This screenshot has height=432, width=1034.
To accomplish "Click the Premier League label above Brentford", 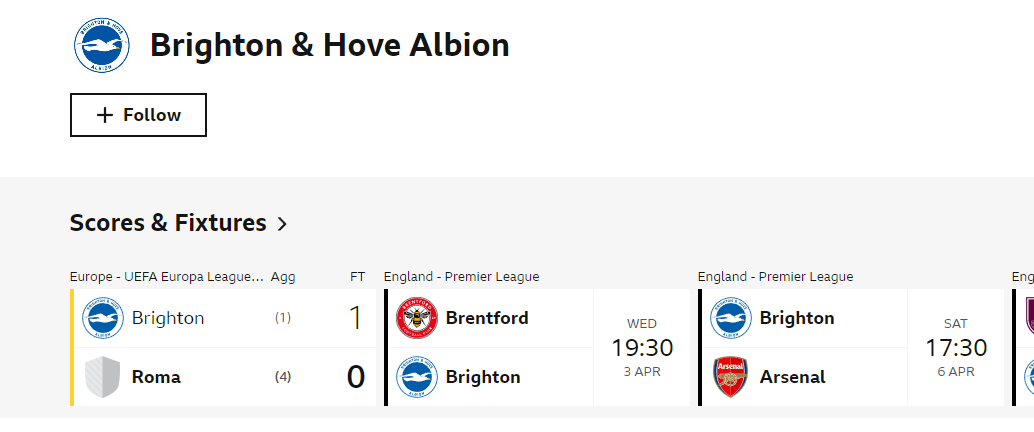I will 462,277.
